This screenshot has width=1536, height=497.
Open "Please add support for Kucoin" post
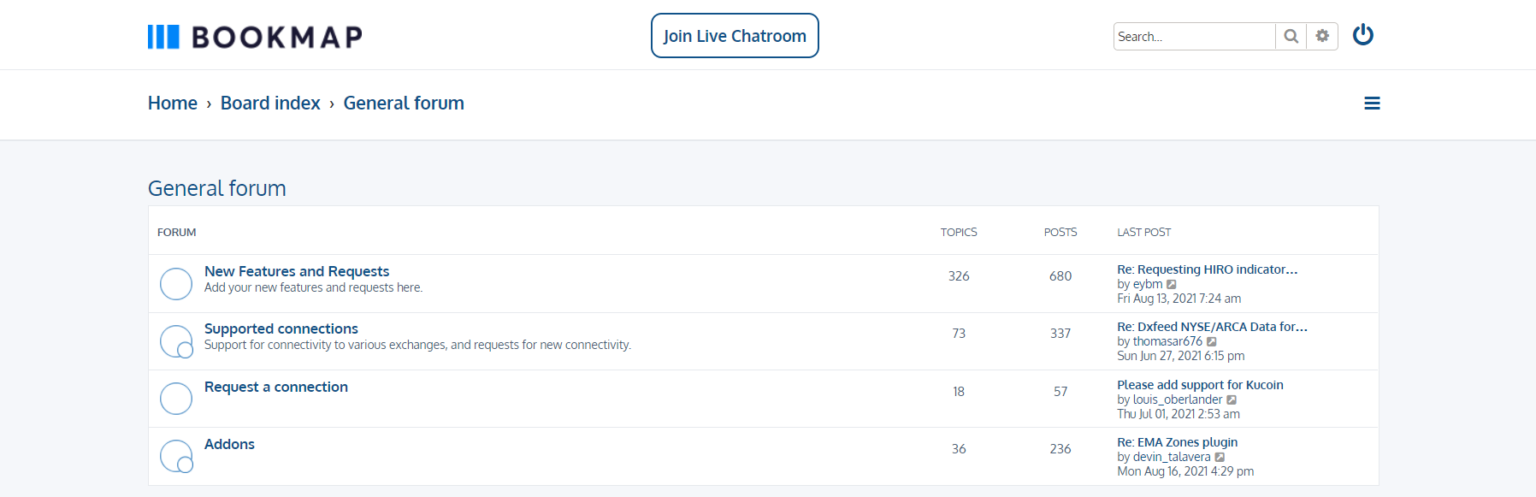[x=1200, y=385]
